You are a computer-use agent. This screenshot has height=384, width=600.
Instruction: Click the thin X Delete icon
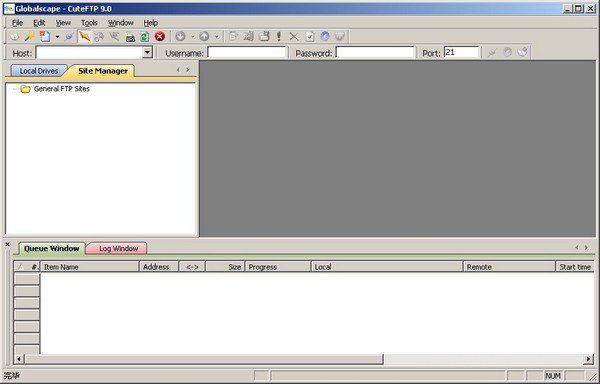pos(293,37)
